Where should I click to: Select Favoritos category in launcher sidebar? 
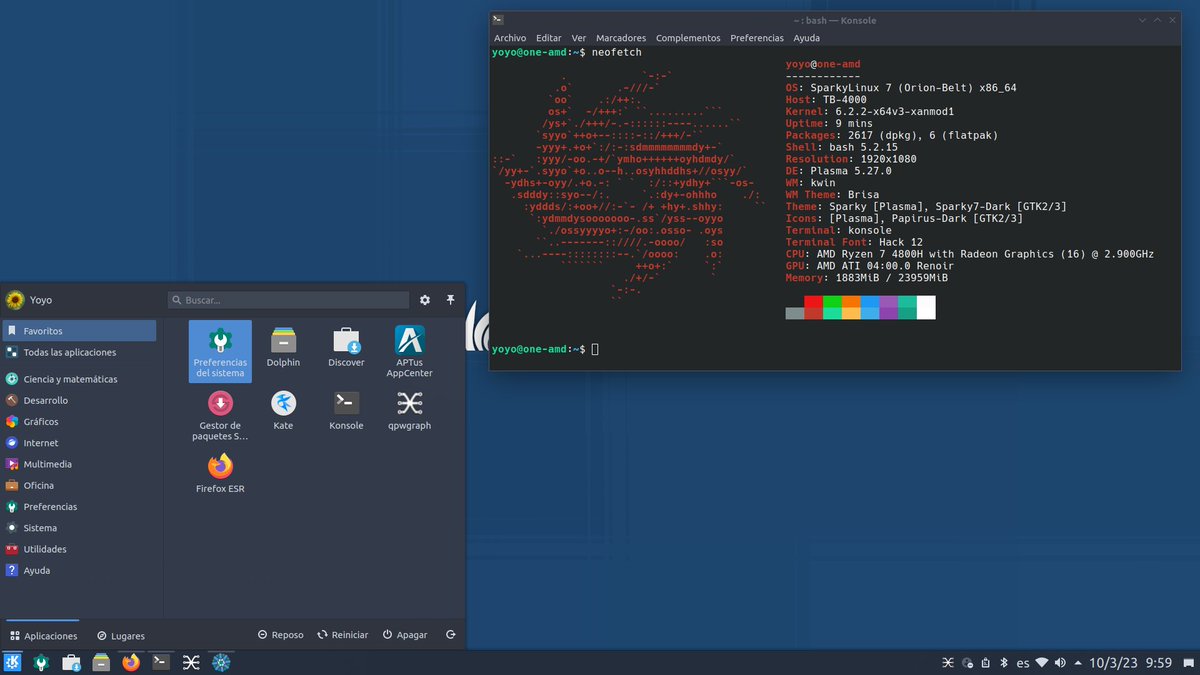pyautogui.click(x=79, y=330)
